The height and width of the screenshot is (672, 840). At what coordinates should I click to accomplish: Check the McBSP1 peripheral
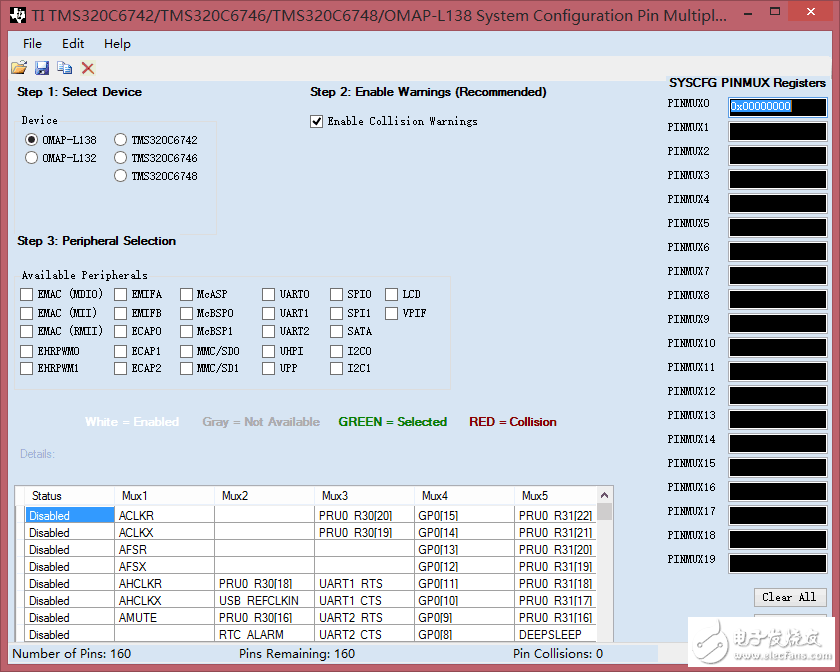click(186, 331)
